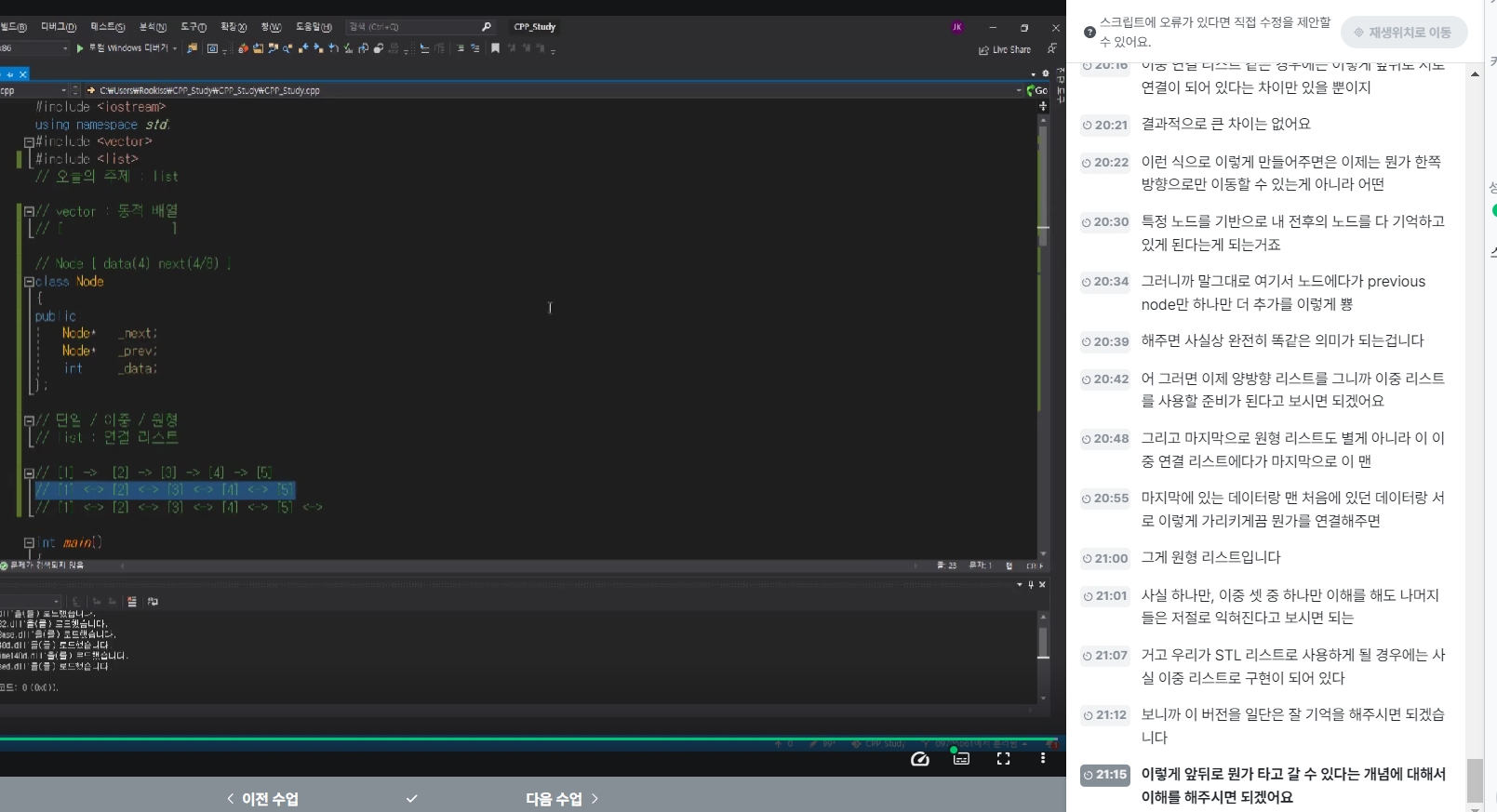Click the help question mark icon
Screen dimensions: 1497x812
tap(1089, 33)
